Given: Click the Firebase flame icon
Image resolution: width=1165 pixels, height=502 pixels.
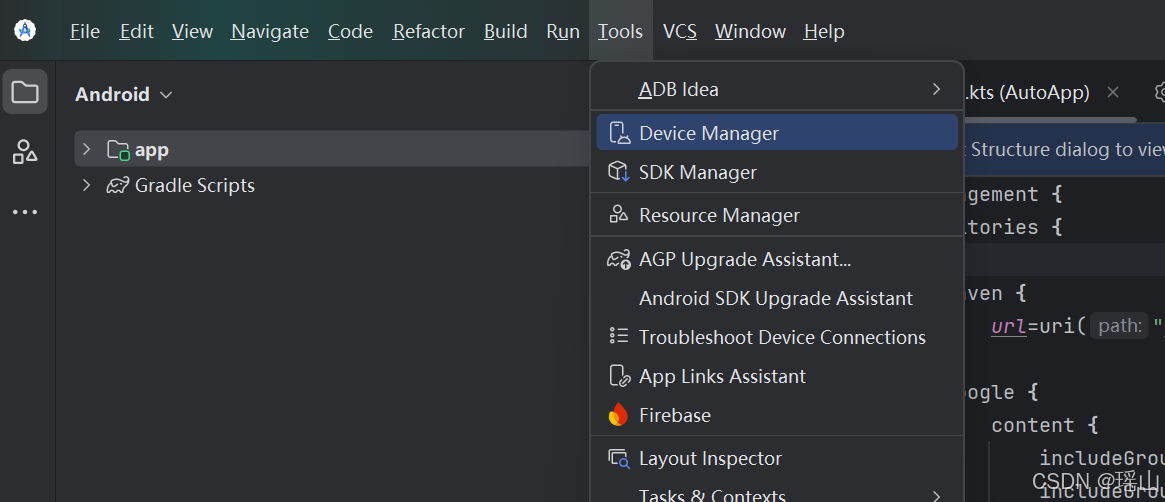Looking at the screenshot, I should [x=618, y=415].
